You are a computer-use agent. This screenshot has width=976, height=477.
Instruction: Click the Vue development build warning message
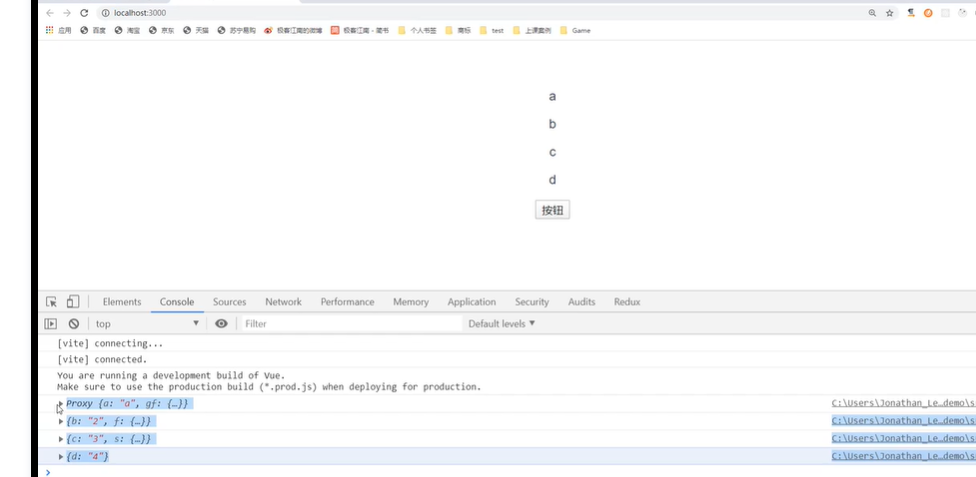click(269, 381)
